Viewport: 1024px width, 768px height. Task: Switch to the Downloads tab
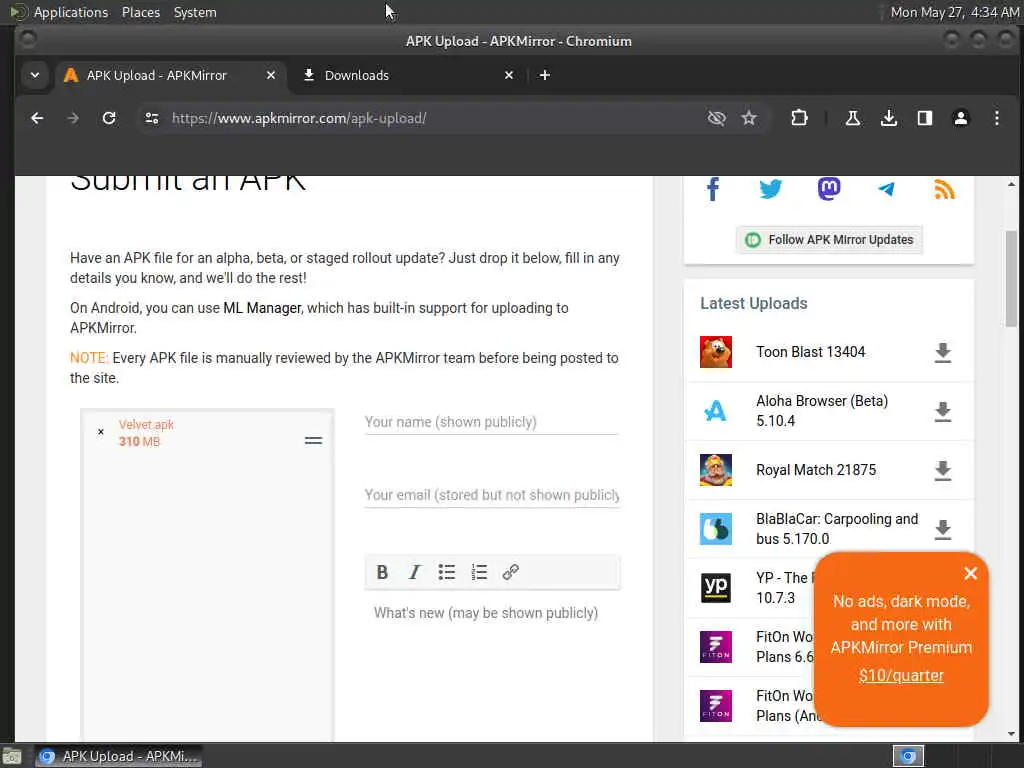click(408, 75)
